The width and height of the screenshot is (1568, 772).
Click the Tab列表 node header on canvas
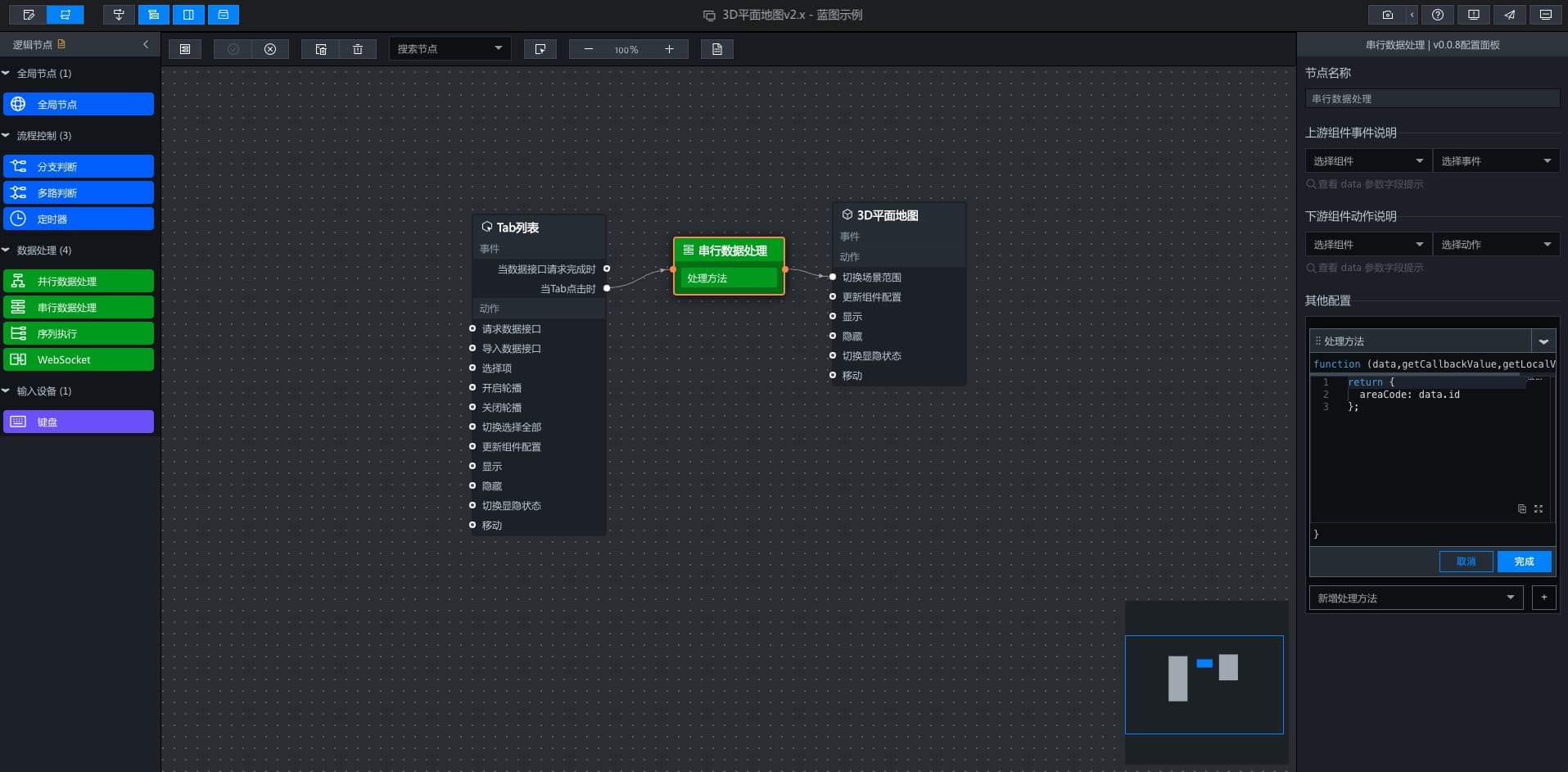539,227
